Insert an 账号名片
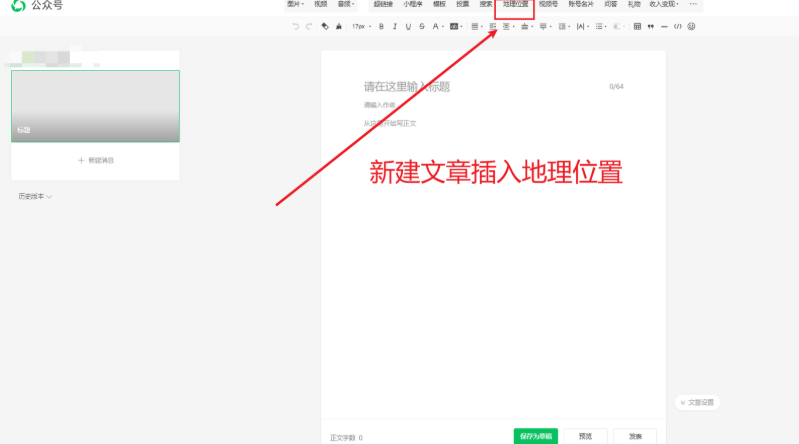 point(581,4)
